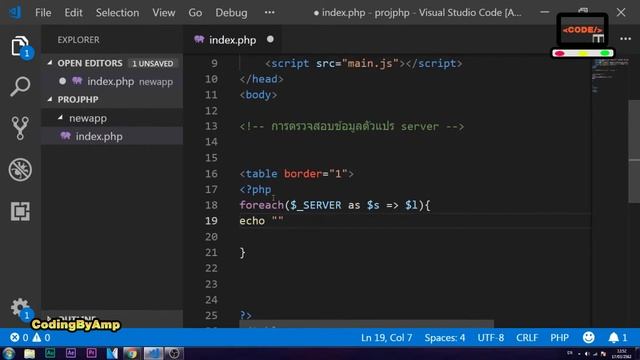
Task: Click the horizontal scrollbar under editor
Action: click(x=366, y=324)
